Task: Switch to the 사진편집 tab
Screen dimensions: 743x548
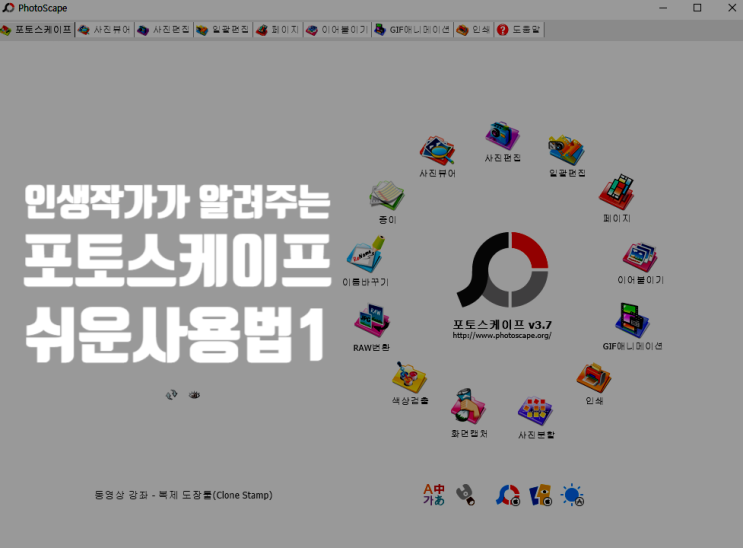Action: [x=164, y=30]
